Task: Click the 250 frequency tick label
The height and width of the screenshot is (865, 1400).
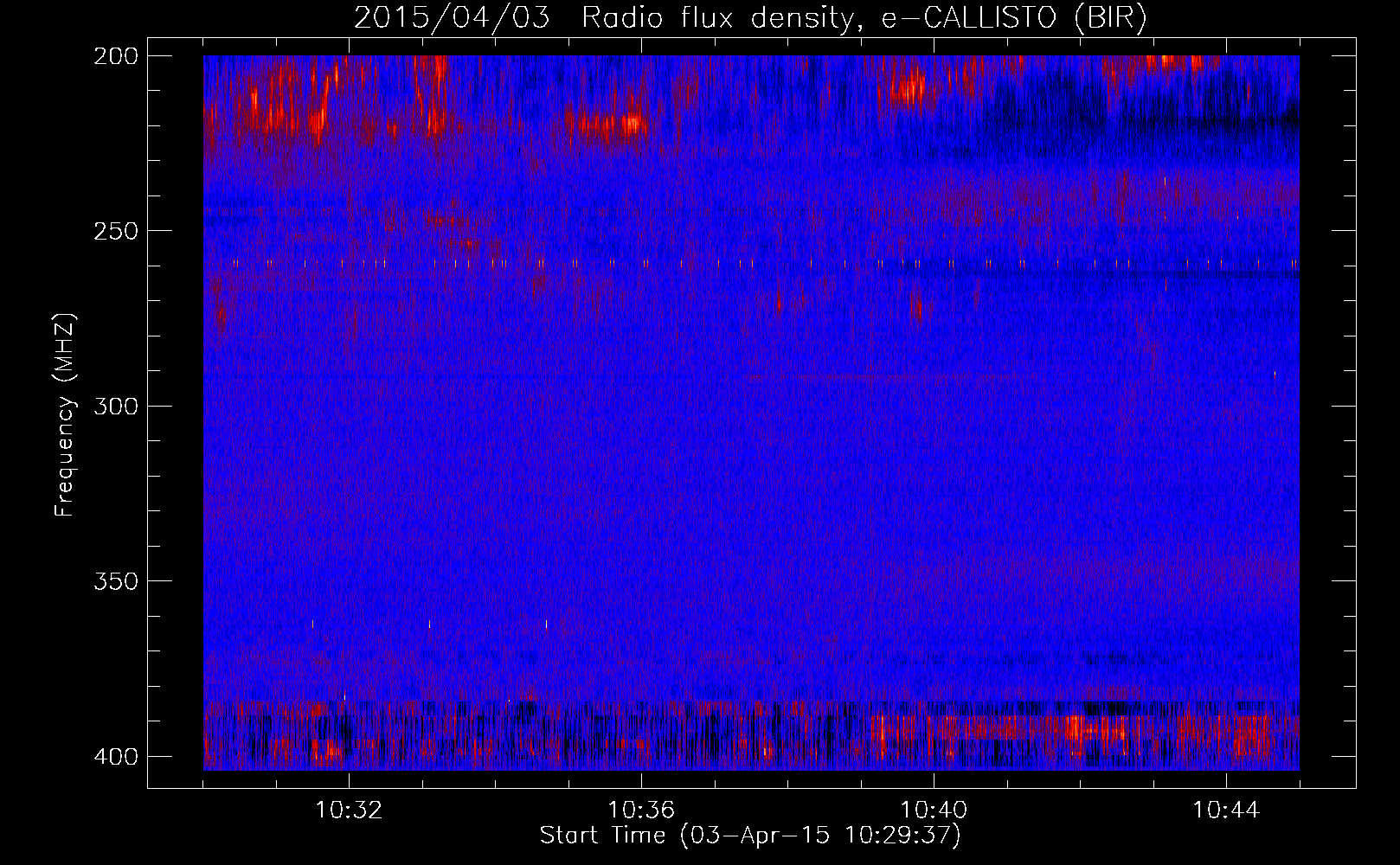Action: coord(115,231)
